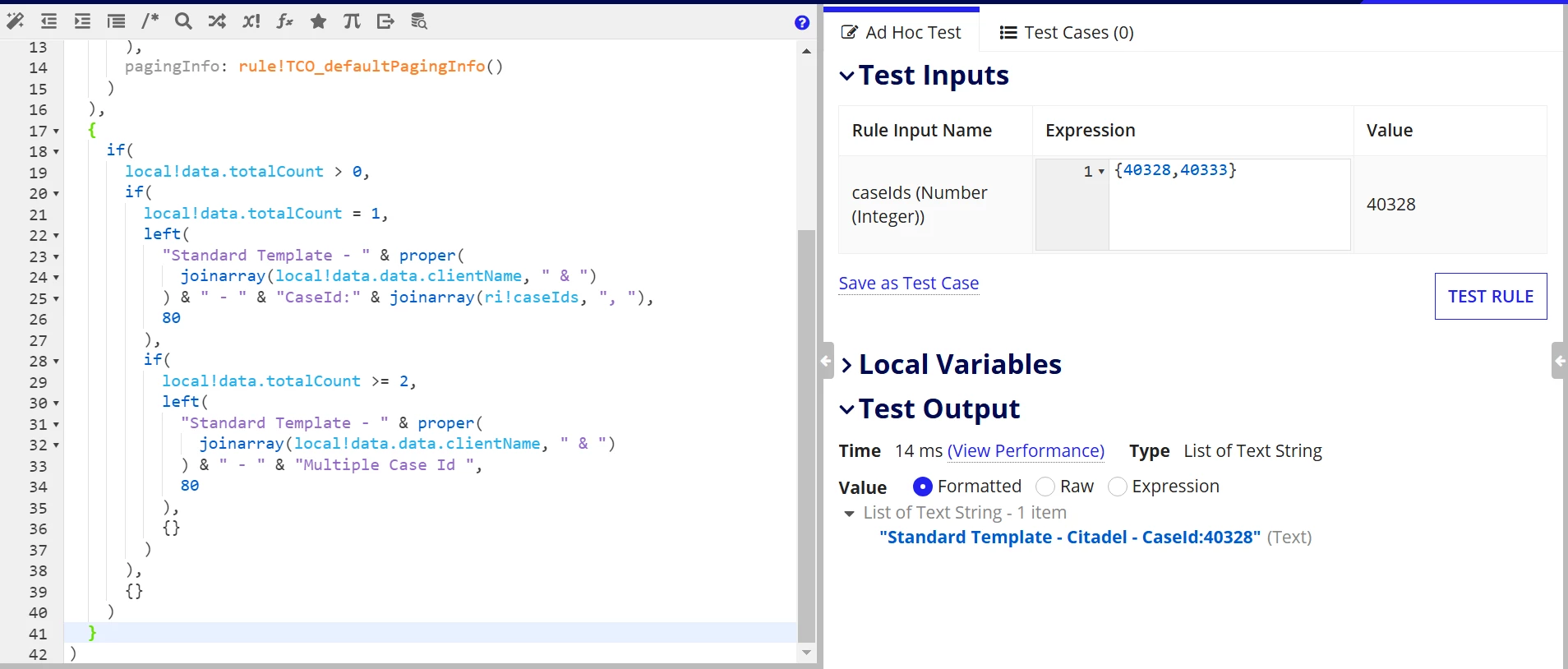This screenshot has width=1568, height=669.
Task: Open search with the magnifier icon
Action: point(183,21)
